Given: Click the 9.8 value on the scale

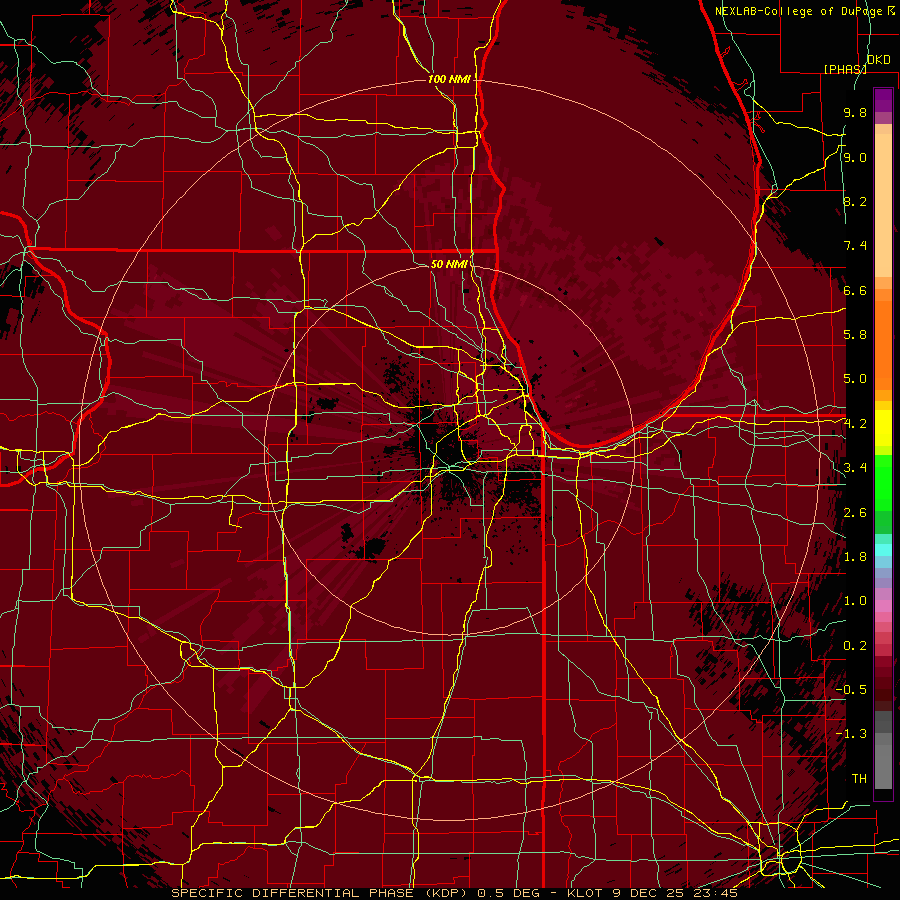Looking at the screenshot, I should point(855,112).
